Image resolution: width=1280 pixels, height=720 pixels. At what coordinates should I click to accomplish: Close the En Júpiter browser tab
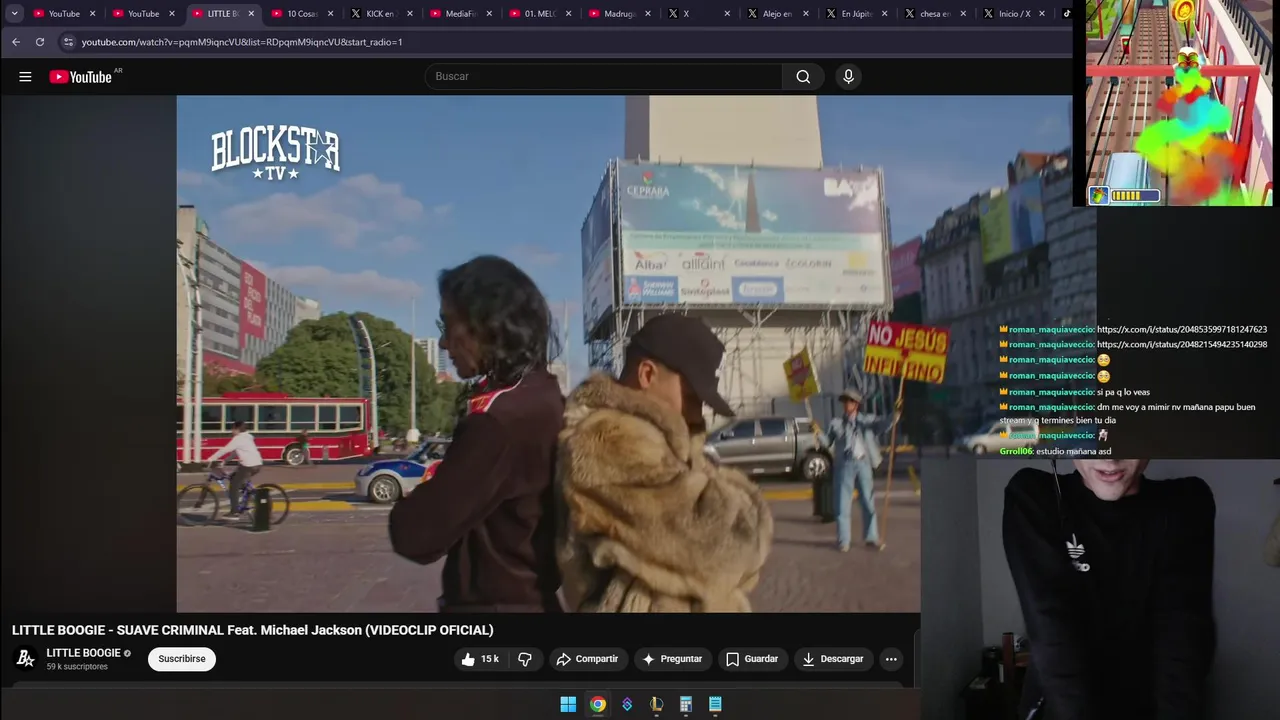(886, 14)
